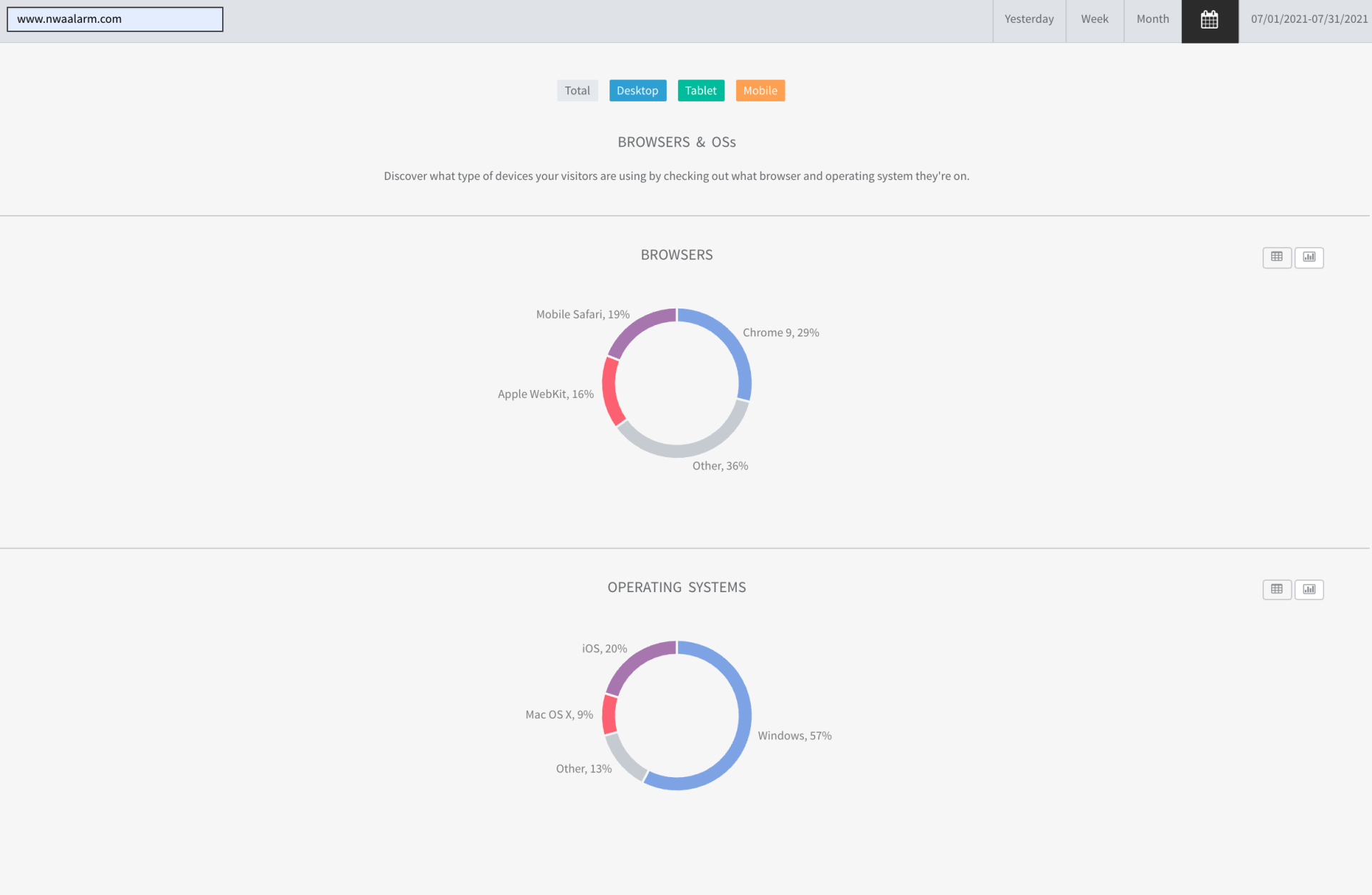The height and width of the screenshot is (895, 1372).
Task: Switch Browsers section to bar chart view
Action: [1308, 257]
